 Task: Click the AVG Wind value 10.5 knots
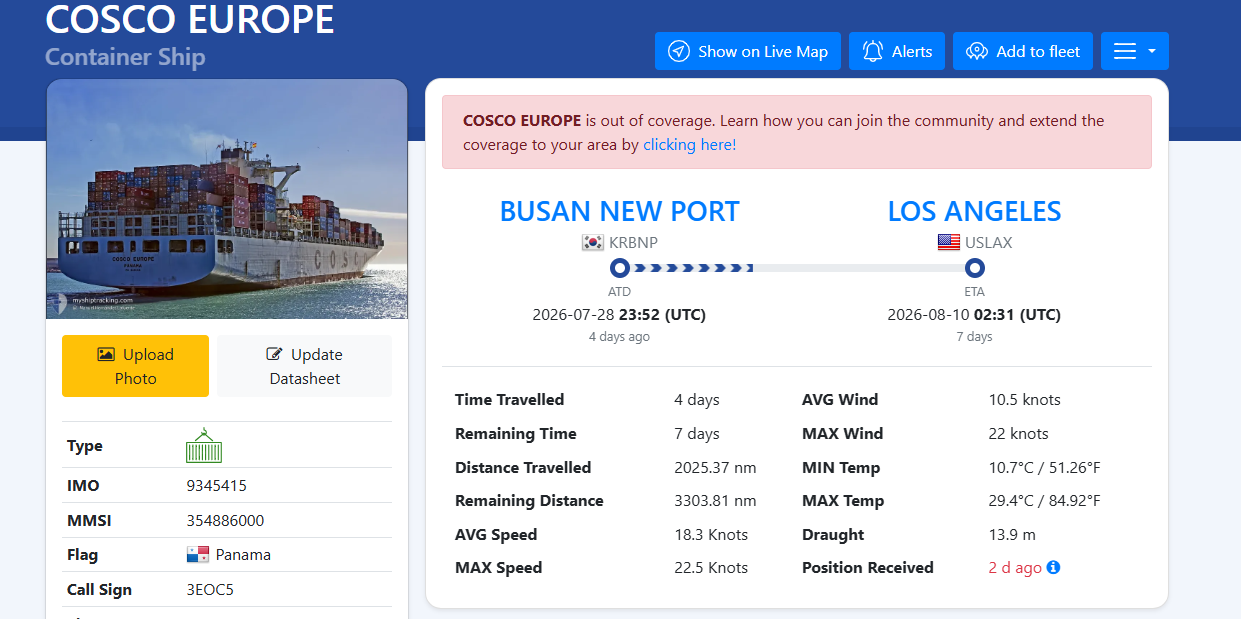point(1025,399)
